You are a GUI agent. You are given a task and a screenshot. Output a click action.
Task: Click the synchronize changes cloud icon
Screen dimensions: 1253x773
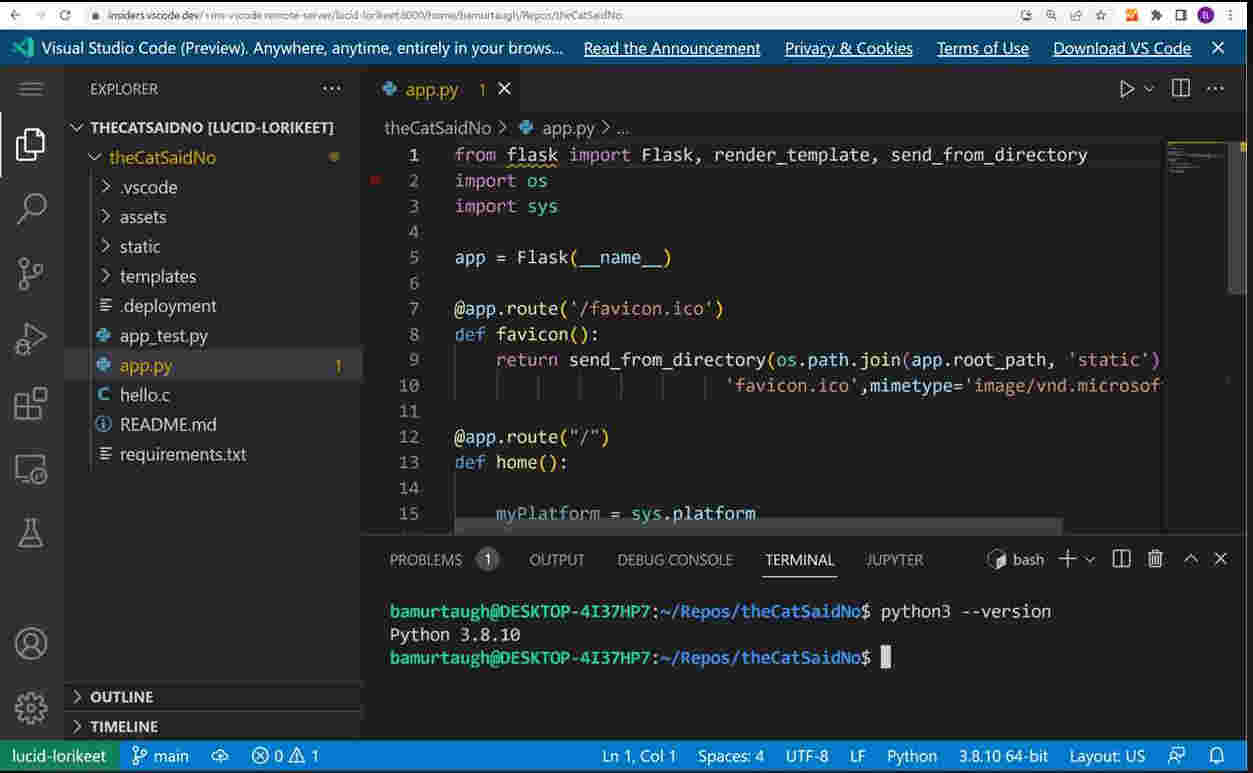click(220, 756)
